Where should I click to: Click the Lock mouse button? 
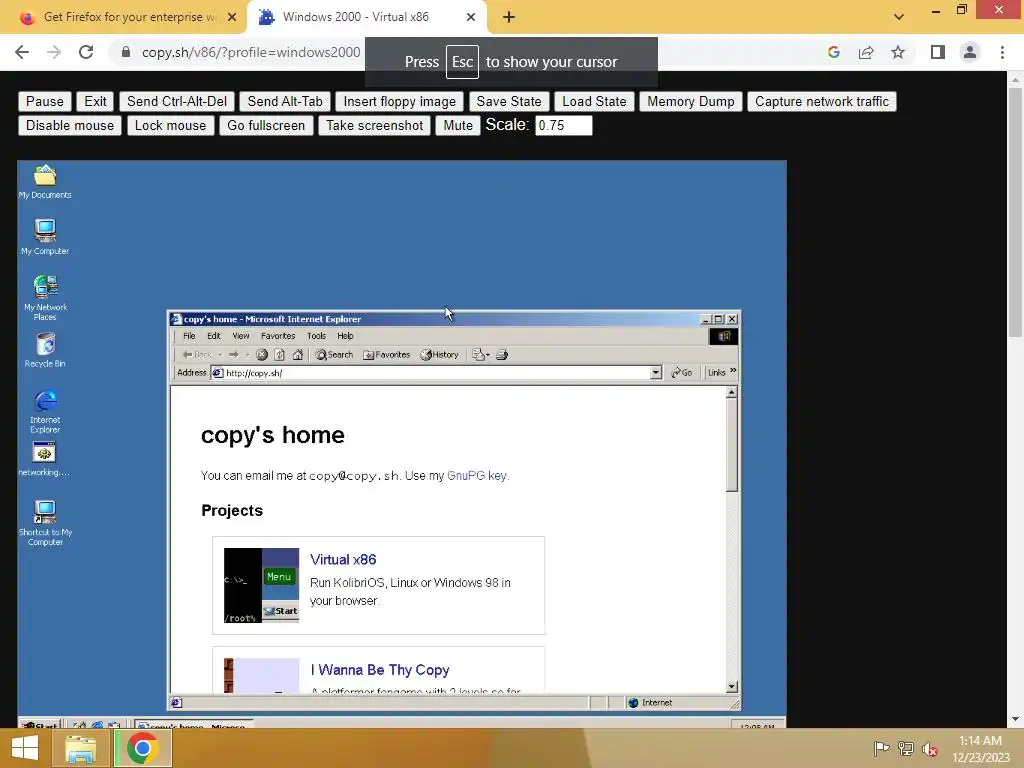click(170, 125)
